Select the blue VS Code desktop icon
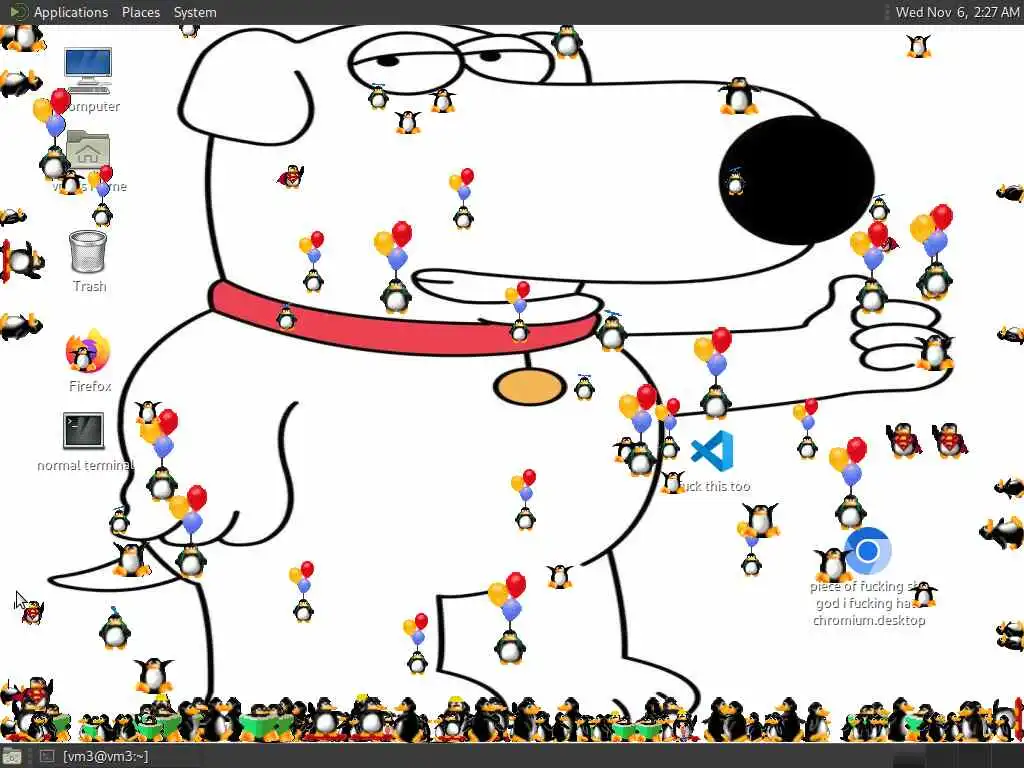 click(x=712, y=451)
